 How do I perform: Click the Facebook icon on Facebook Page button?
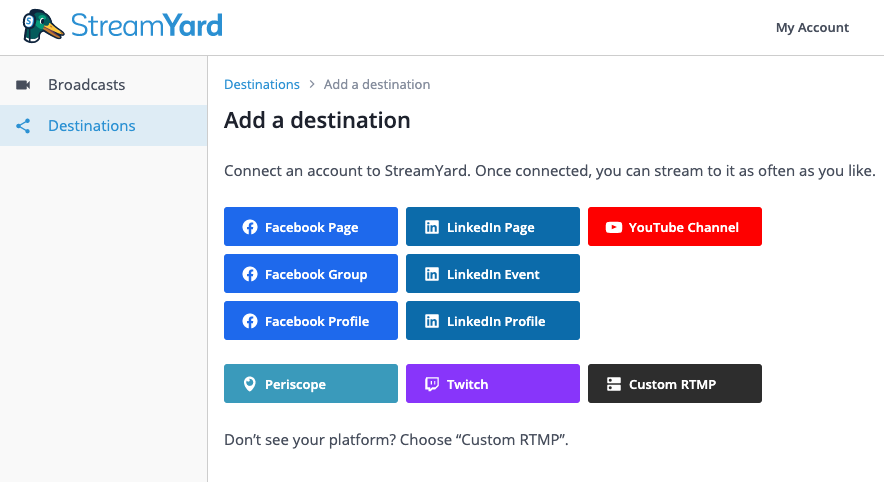click(x=250, y=227)
